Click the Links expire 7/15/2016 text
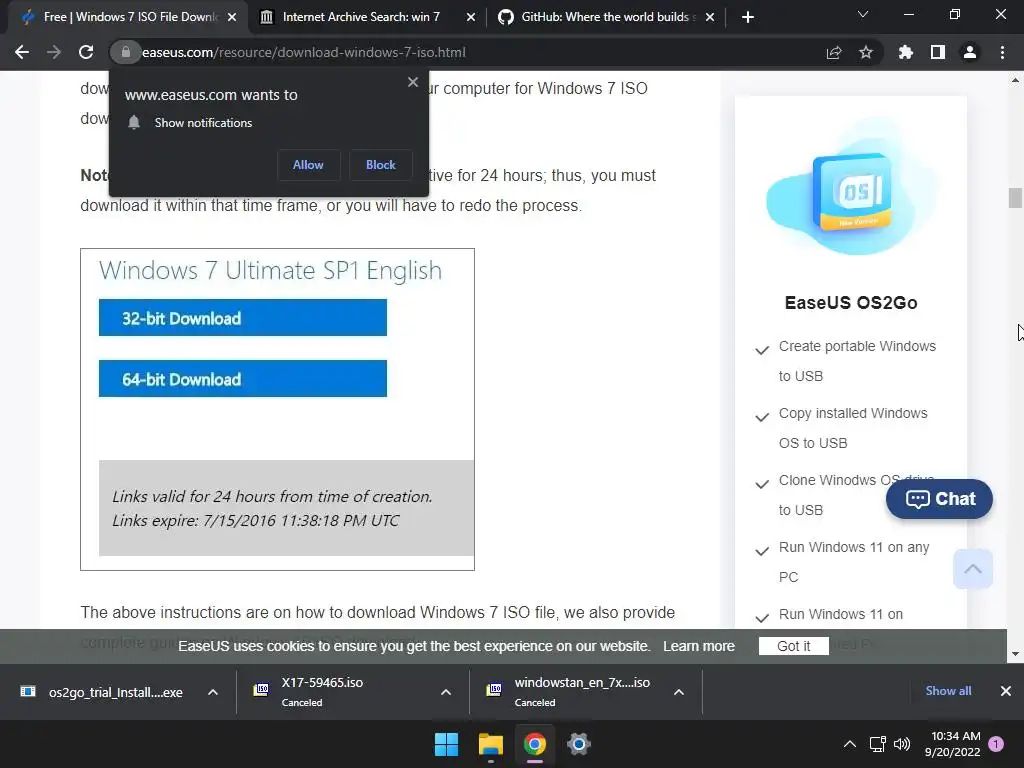This screenshot has height=768, width=1024. coord(255,520)
